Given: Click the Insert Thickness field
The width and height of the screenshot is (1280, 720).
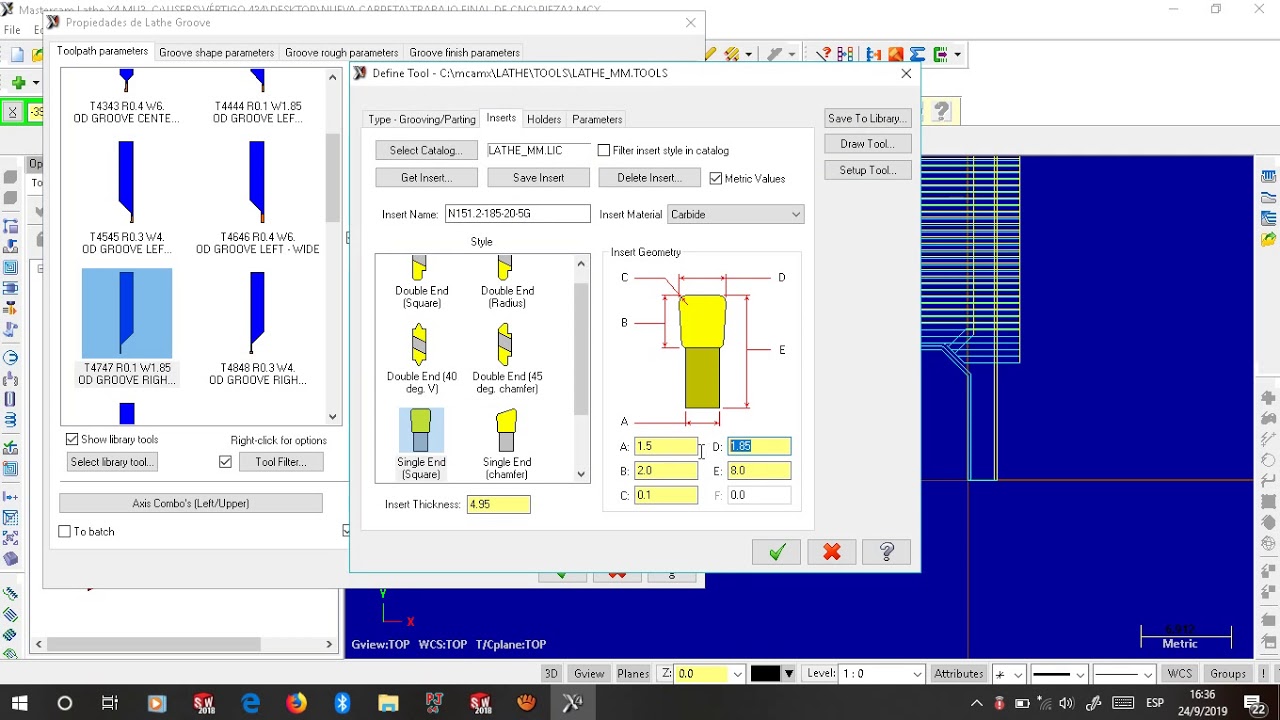Looking at the screenshot, I should (498, 504).
